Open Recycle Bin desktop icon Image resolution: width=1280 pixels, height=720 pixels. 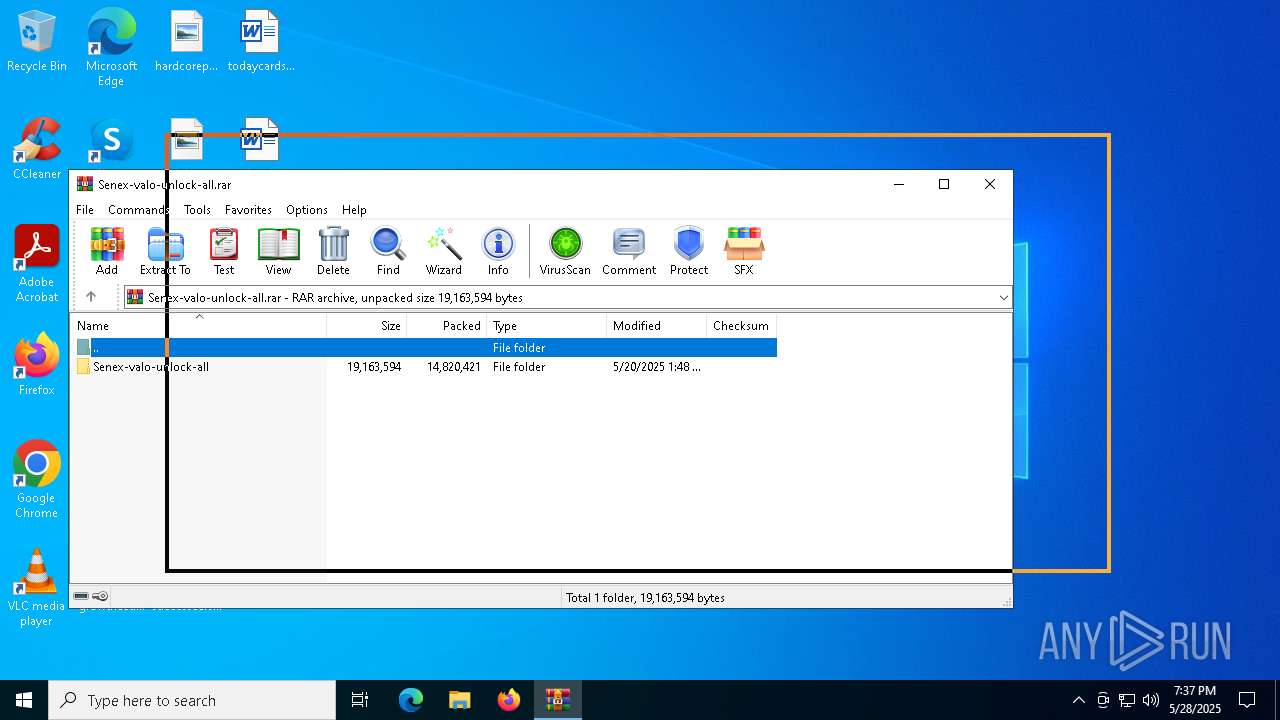tap(37, 41)
